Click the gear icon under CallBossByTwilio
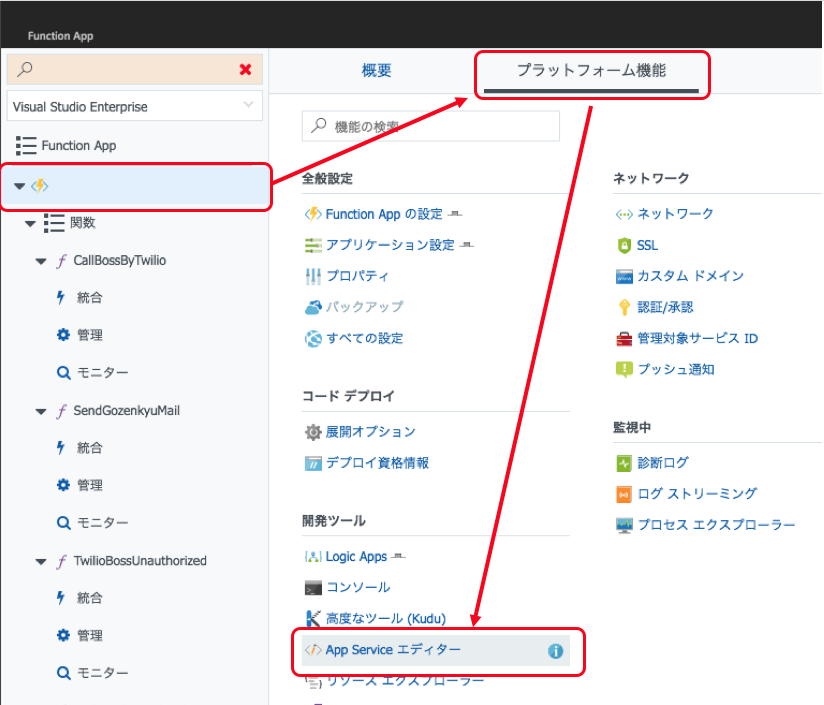The image size is (824, 705). (x=63, y=335)
